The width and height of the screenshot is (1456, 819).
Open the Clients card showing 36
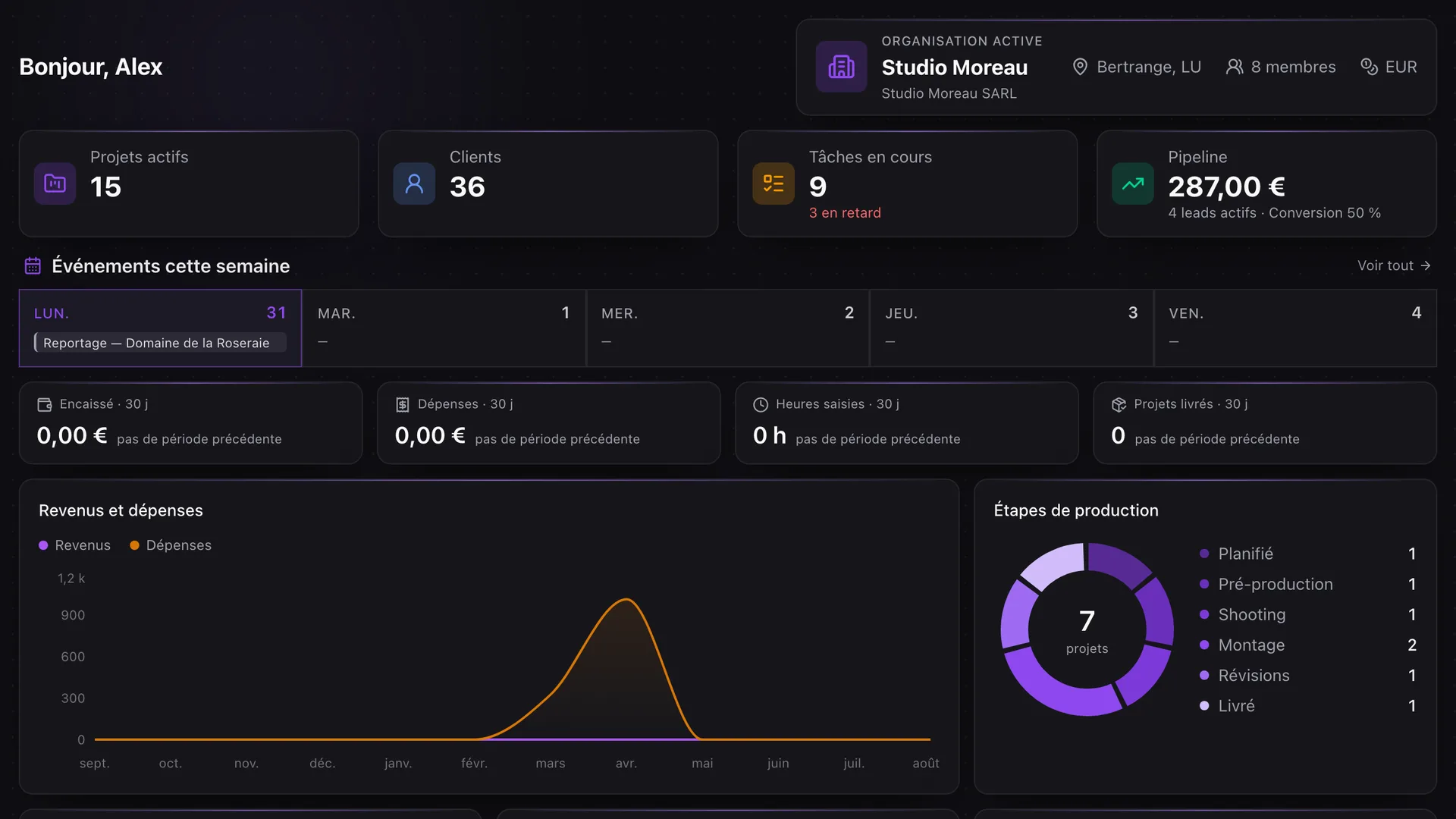pyautogui.click(x=548, y=184)
